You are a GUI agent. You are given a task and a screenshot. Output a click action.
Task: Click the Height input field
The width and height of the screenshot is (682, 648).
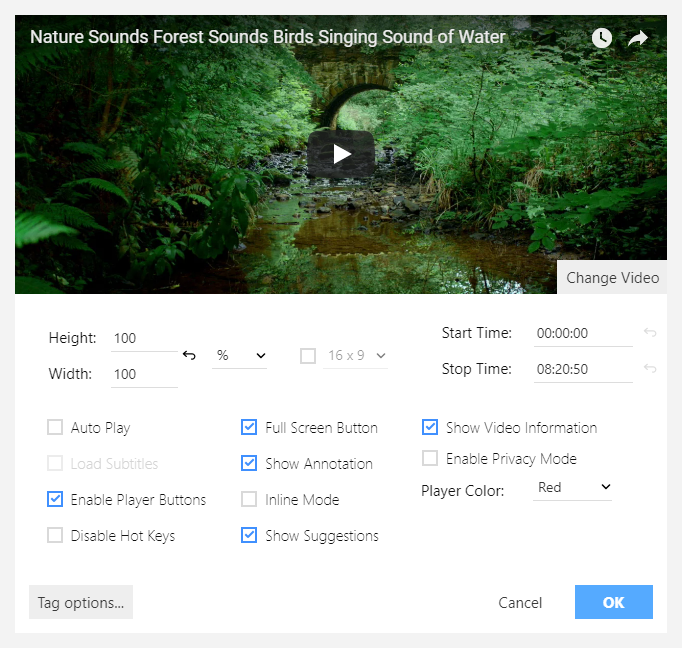pyautogui.click(x=143, y=338)
